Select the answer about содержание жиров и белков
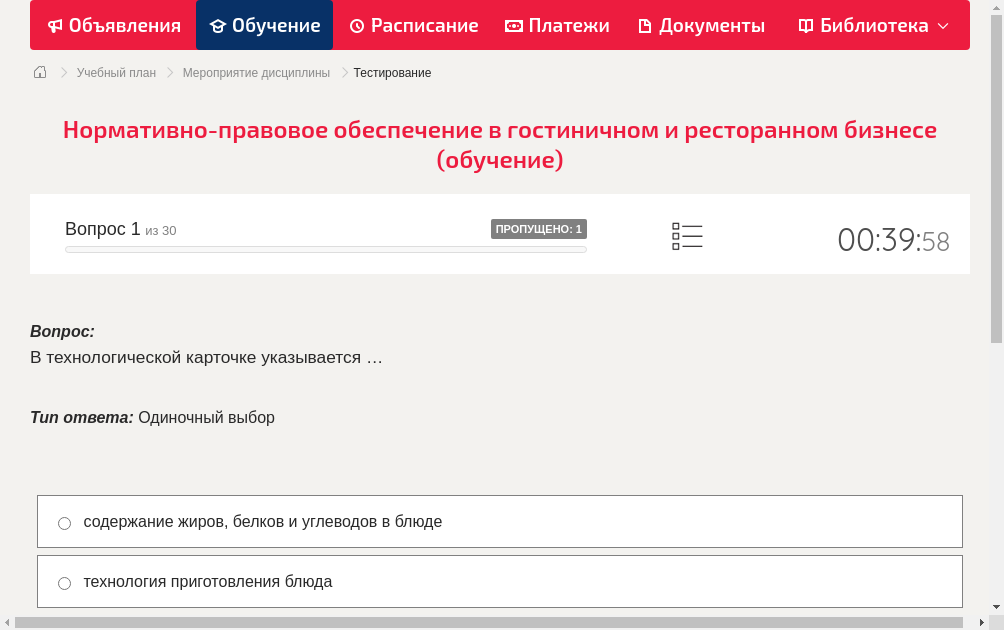This screenshot has height=630, width=1004. 265,520
